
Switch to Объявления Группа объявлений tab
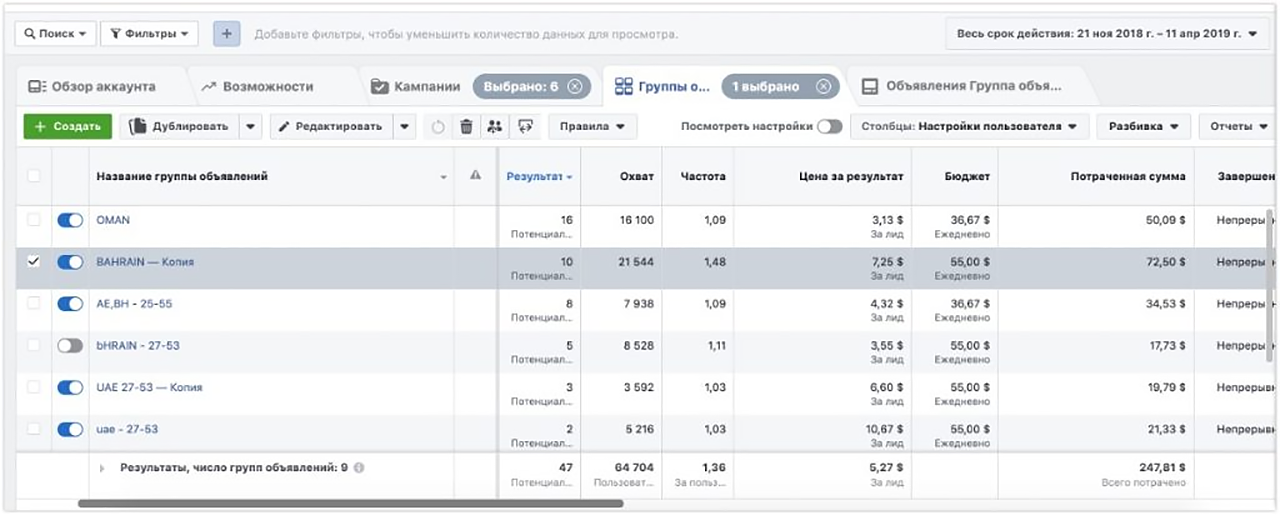pos(960,86)
